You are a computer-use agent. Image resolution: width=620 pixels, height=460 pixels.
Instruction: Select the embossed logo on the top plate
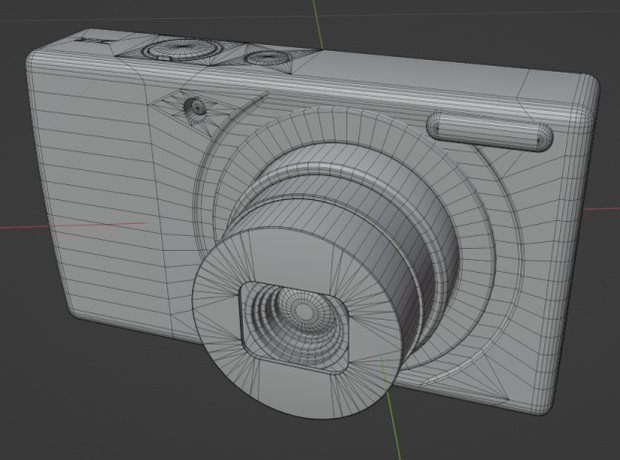(95, 41)
